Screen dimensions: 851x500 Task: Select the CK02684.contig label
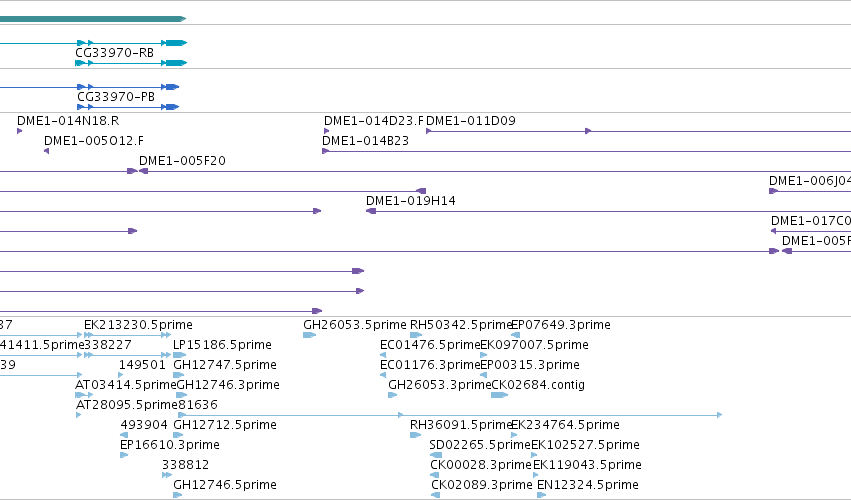pyautogui.click(x=538, y=385)
